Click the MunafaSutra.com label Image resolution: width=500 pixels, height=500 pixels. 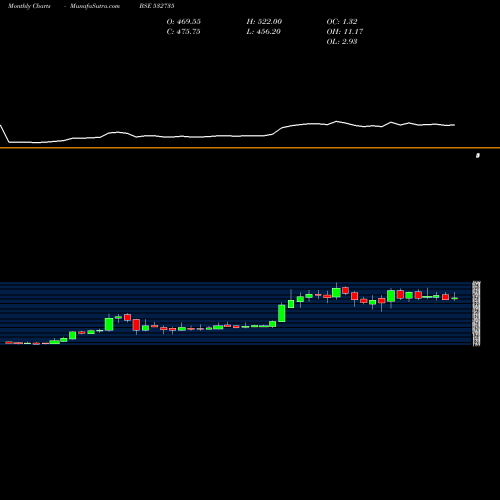pyautogui.click(x=95, y=6)
